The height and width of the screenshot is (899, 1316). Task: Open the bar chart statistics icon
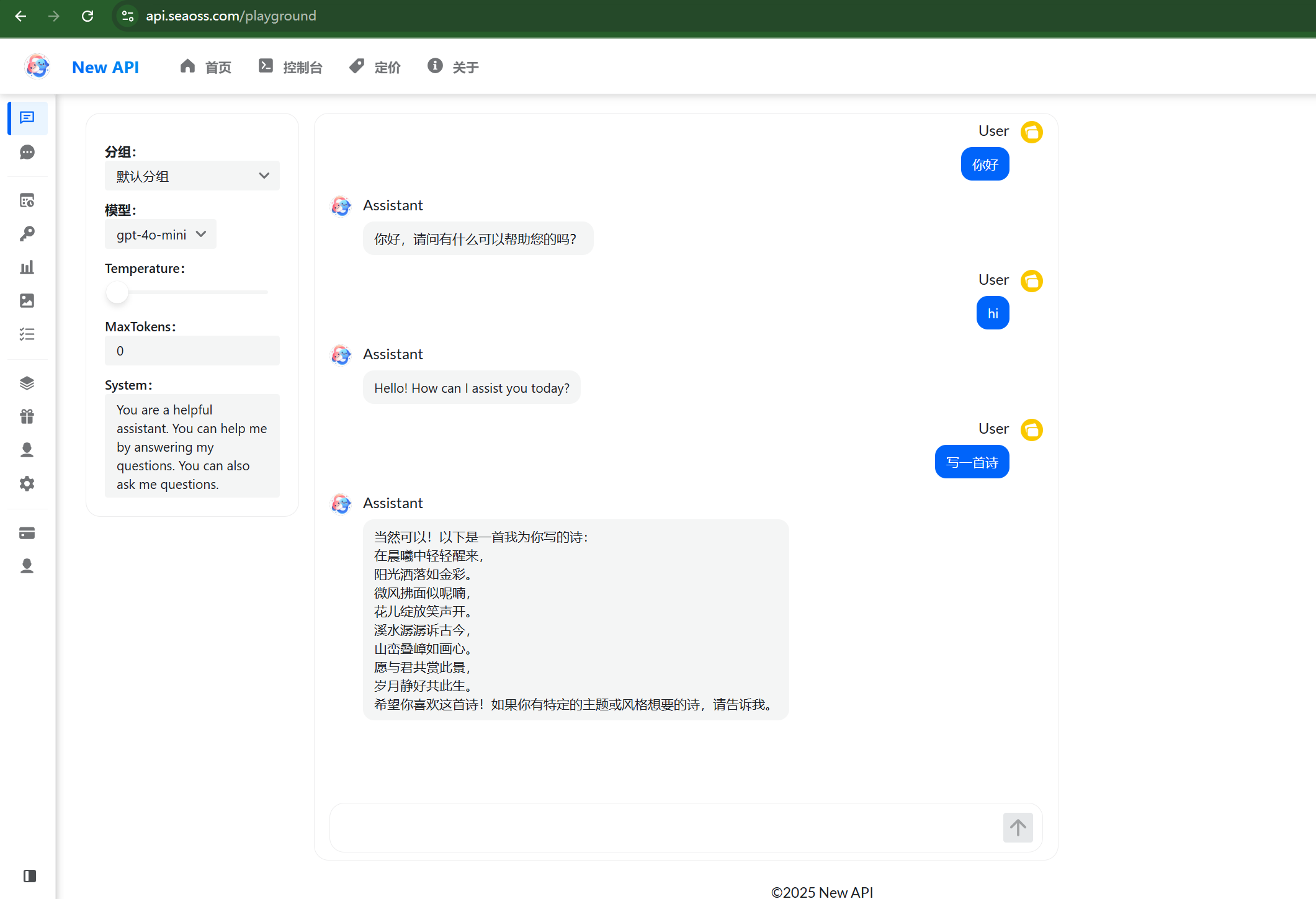[27, 267]
